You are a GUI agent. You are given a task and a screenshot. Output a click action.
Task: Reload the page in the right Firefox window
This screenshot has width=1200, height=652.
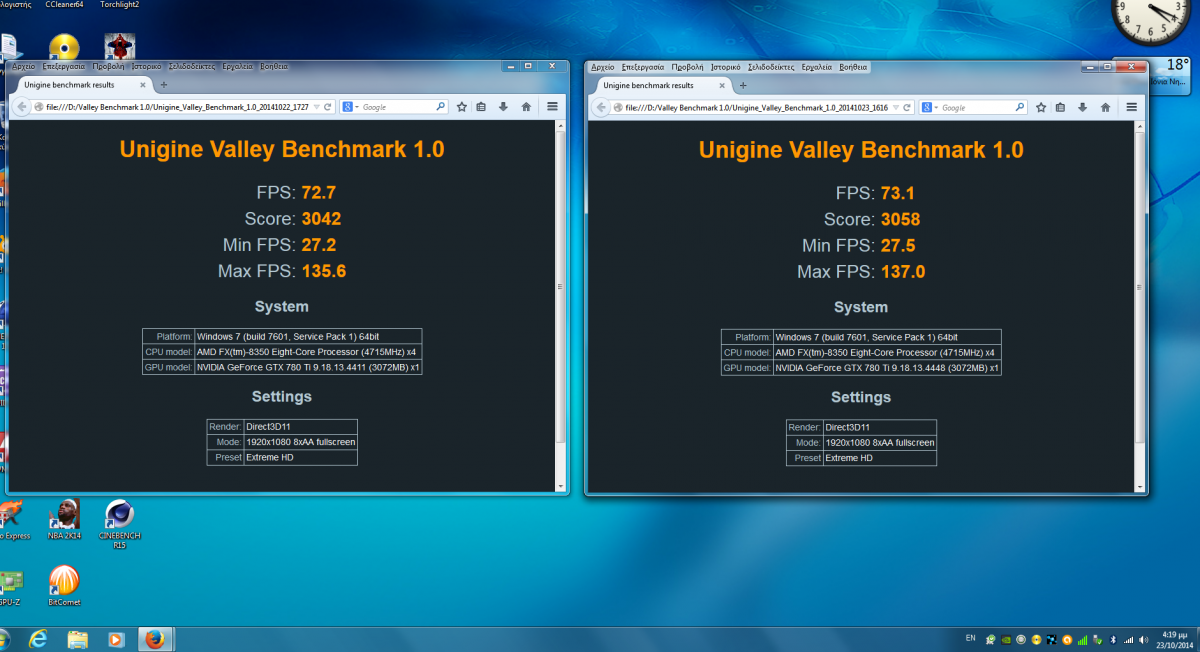[x=907, y=107]
